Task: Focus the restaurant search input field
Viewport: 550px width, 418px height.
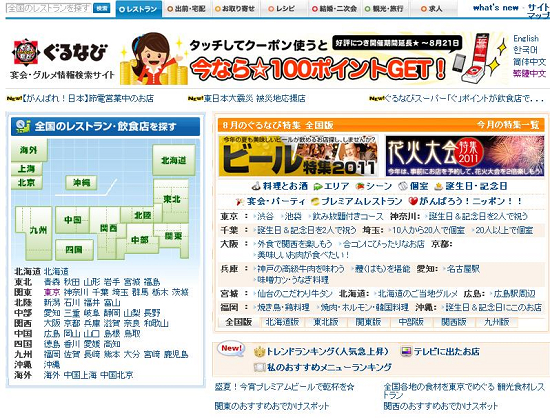Action: click(49, 8)
